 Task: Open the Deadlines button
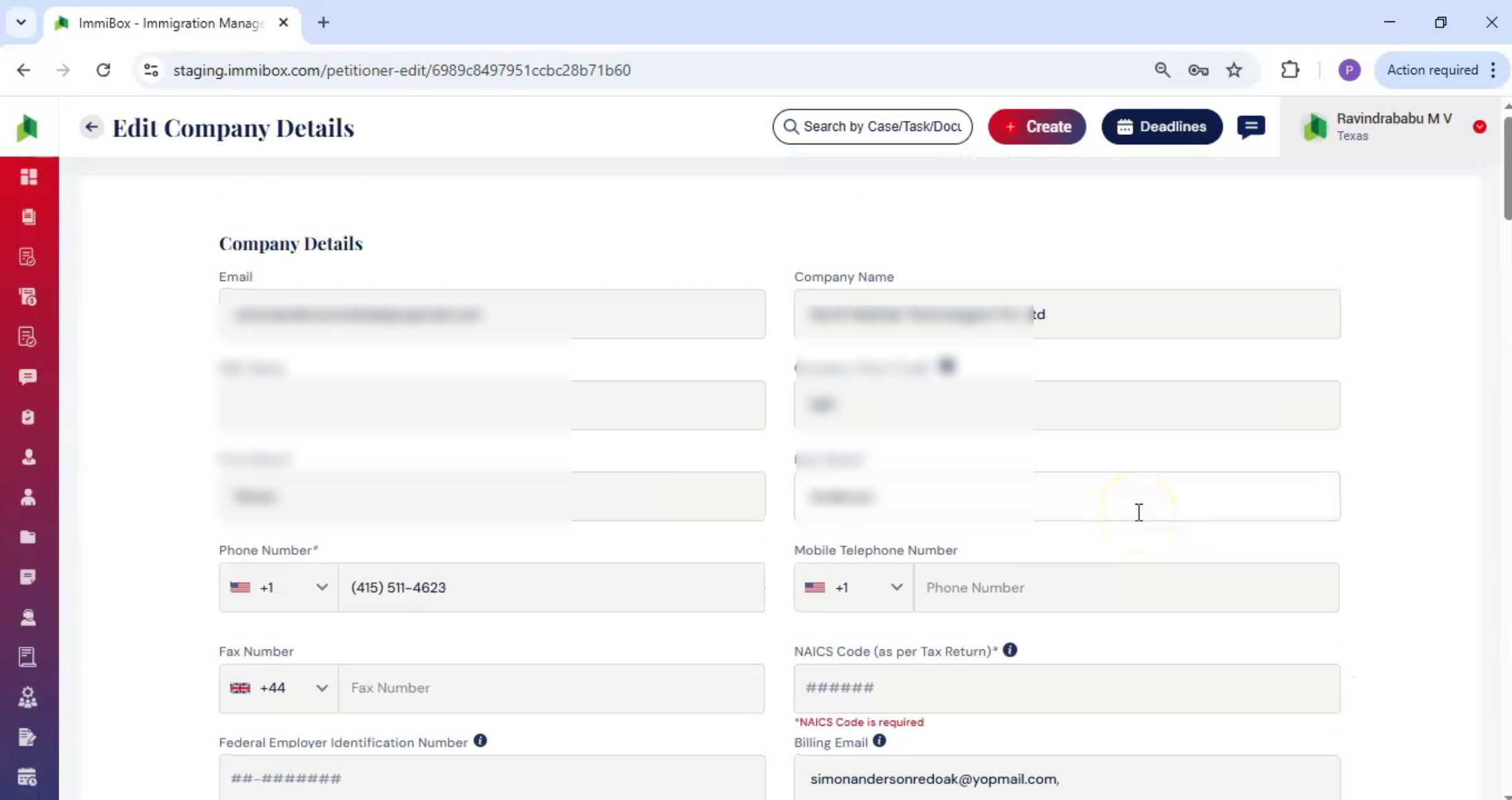[1162, 127]
